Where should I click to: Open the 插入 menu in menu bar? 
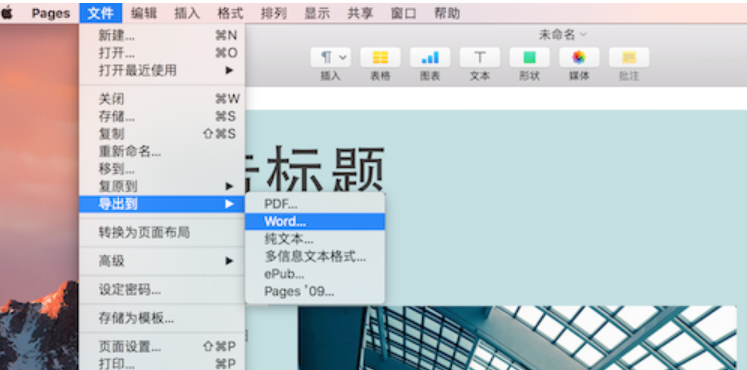187,13
